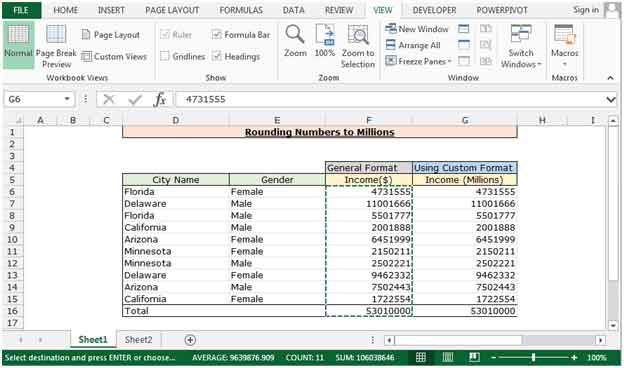Reset zoom to 100% in ribbon
This screenshot has height=368, width=624.
coord(325,41)
